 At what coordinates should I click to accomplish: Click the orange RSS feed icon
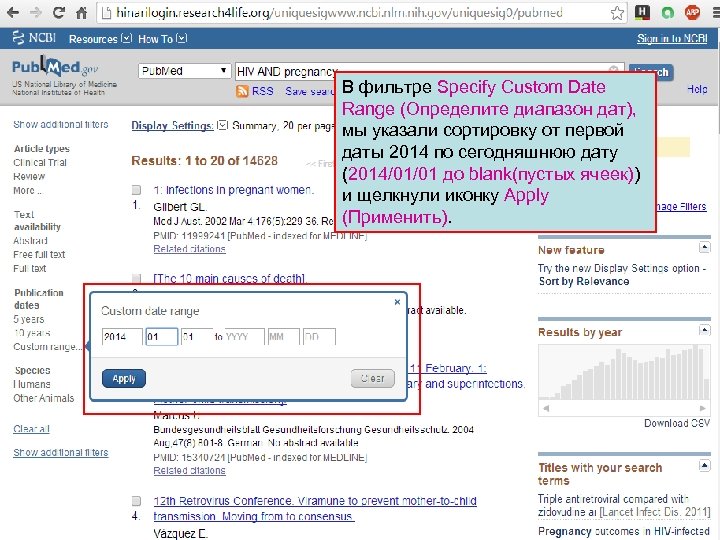coord(242,91)
